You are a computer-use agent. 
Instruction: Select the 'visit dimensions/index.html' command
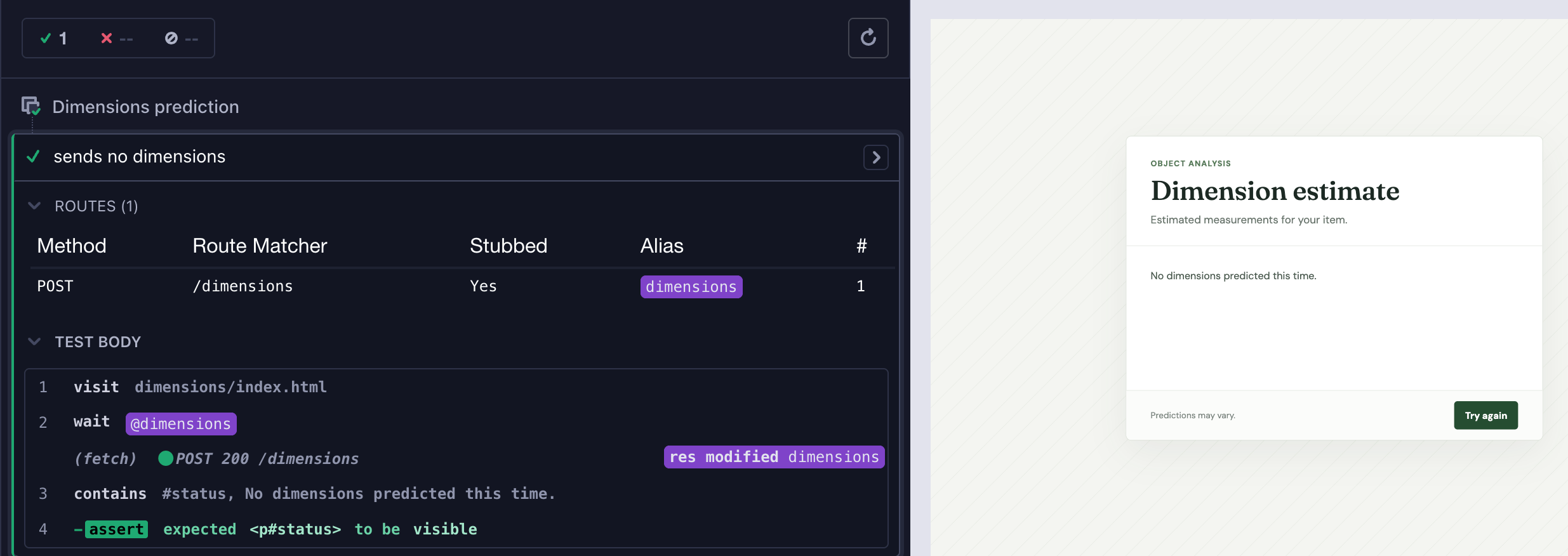[x=456, y=387]
